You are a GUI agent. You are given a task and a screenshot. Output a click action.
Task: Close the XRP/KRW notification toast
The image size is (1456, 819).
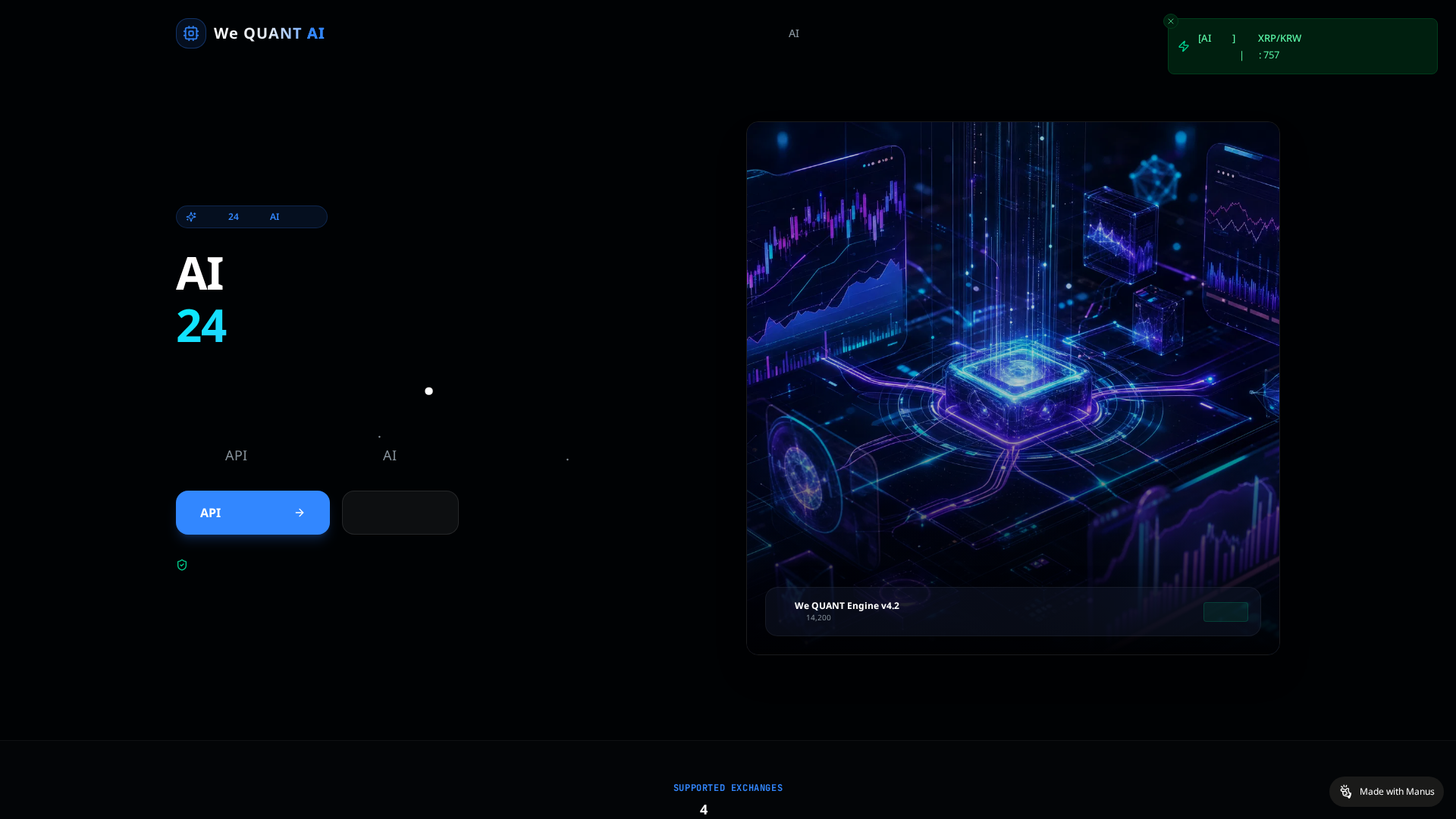click(x=1171, y=21)
